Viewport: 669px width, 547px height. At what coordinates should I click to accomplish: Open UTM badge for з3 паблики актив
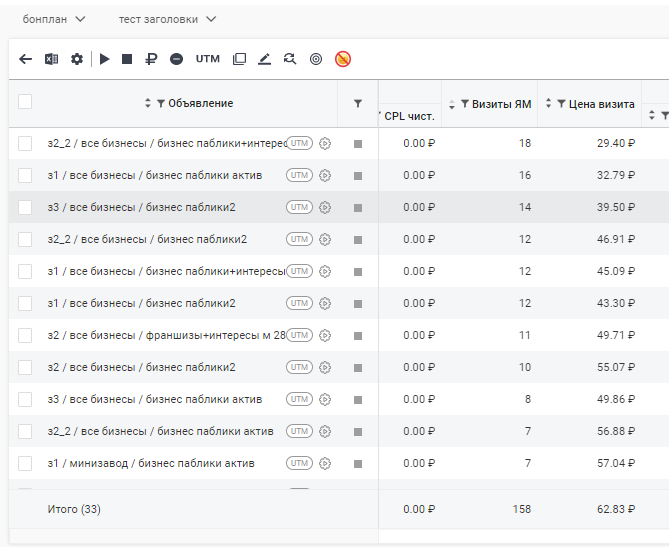coord(300,399)
